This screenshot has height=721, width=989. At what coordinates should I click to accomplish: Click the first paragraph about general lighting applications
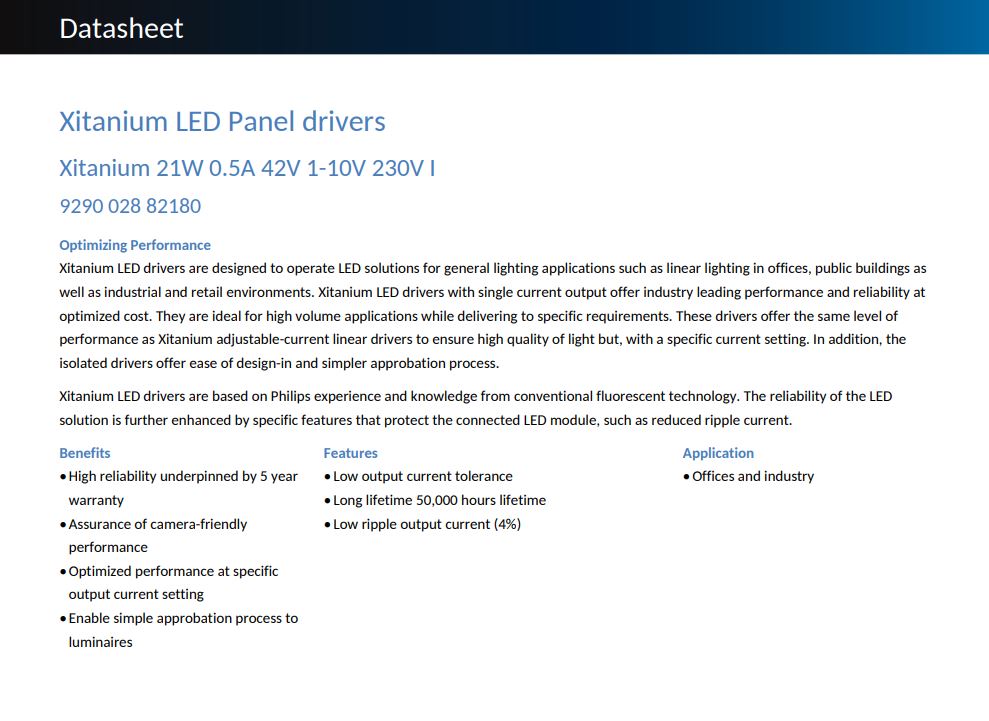pos(493,315)
